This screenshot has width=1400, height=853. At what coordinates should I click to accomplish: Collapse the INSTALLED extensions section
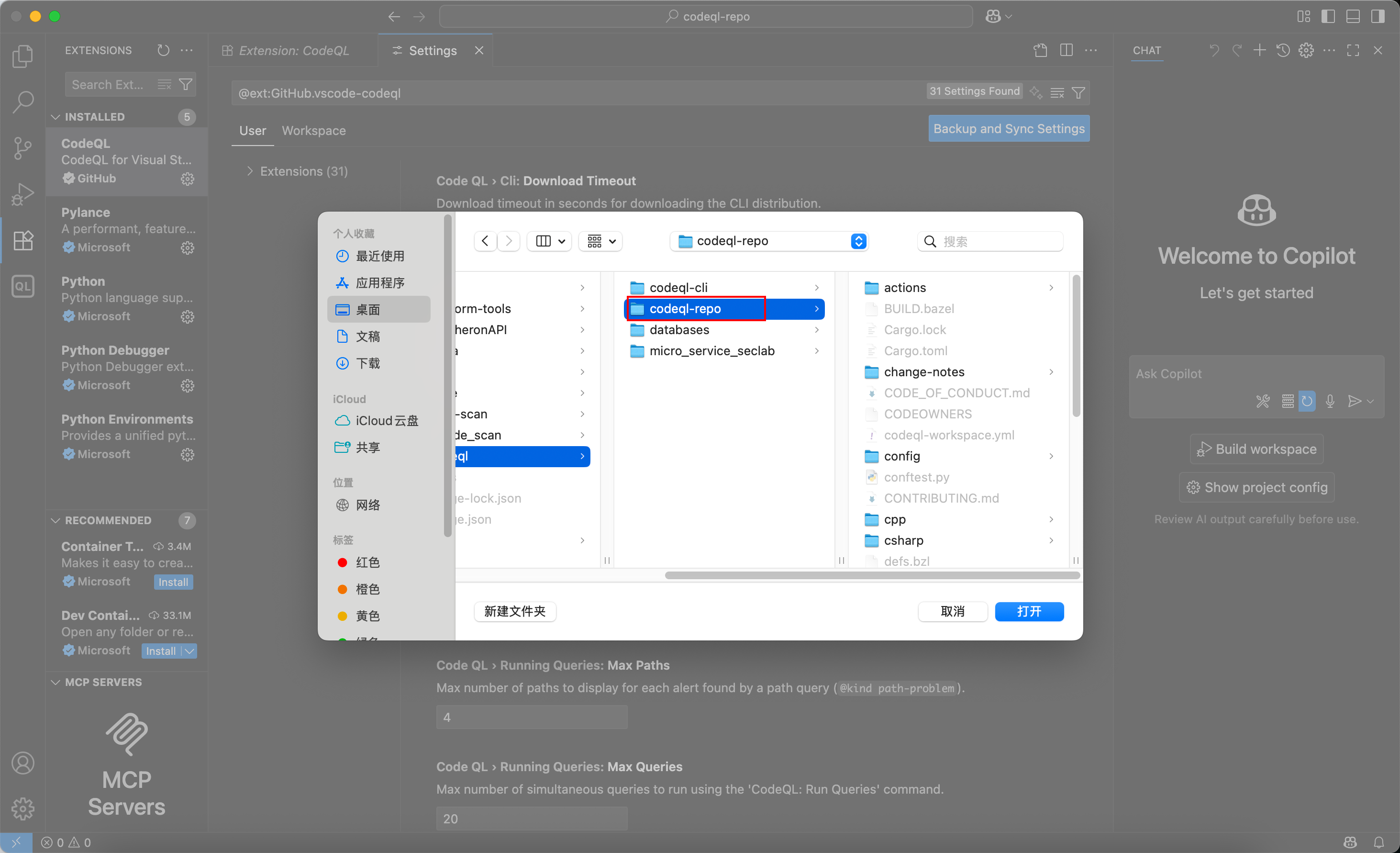tap(56, 116)
